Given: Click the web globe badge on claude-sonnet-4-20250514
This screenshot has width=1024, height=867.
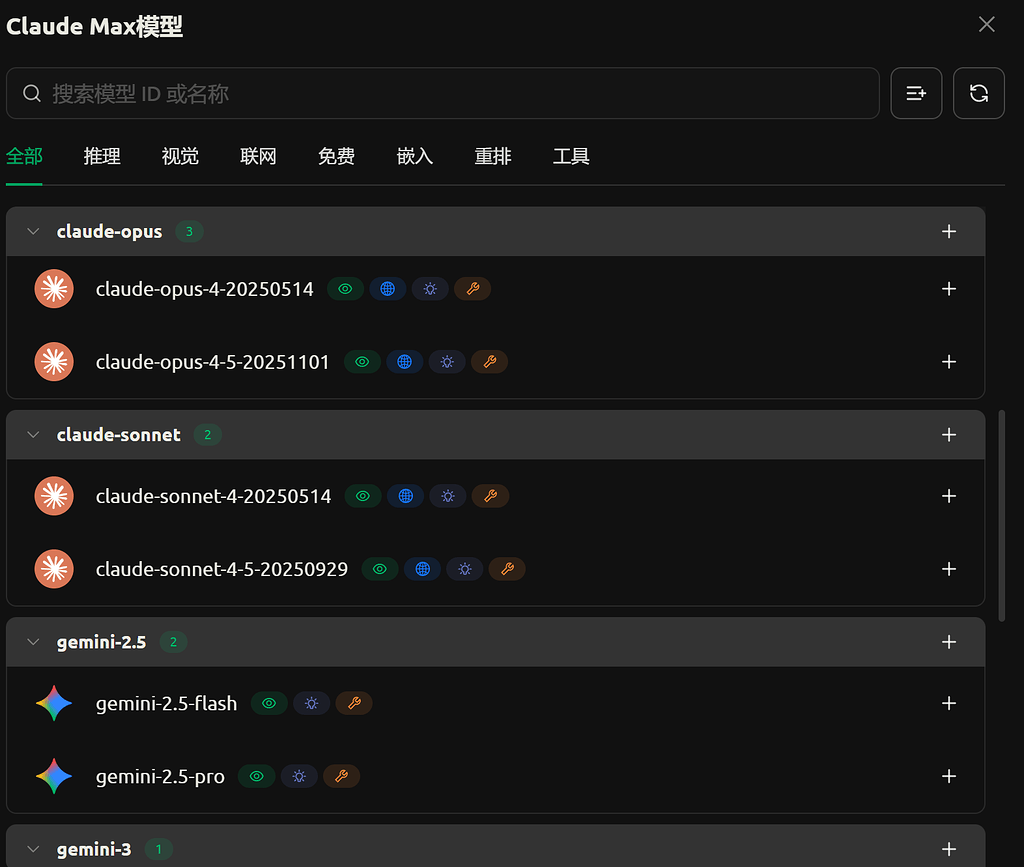Looking at the screenshot, I should click(x=406, y=496).
